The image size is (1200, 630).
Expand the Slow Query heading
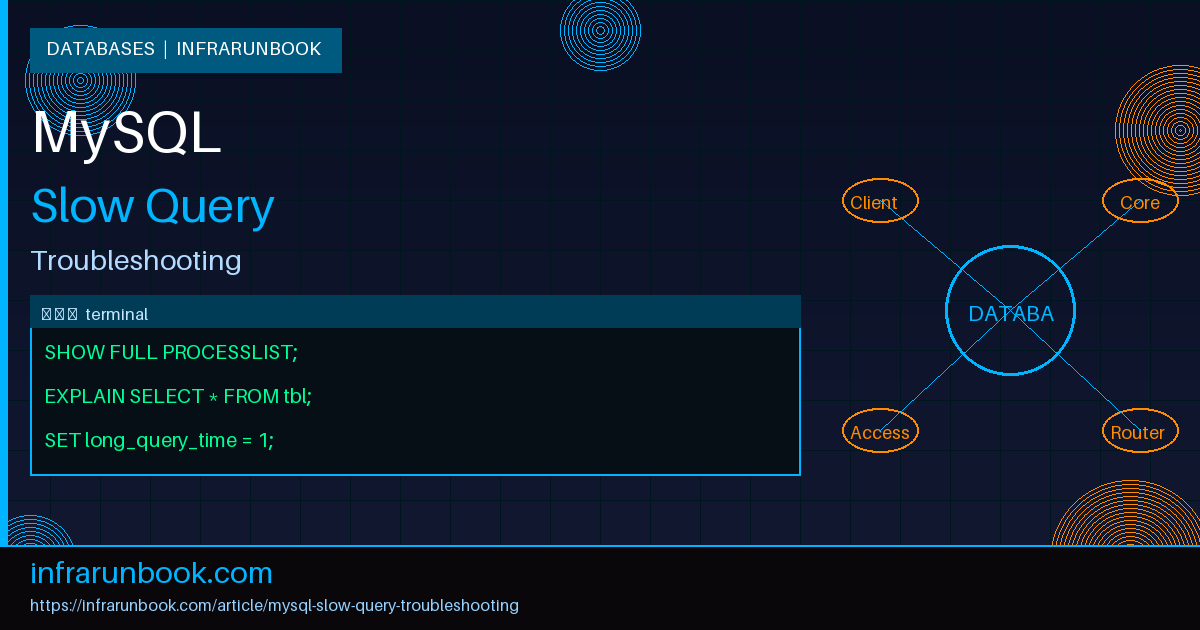point(152,206)
